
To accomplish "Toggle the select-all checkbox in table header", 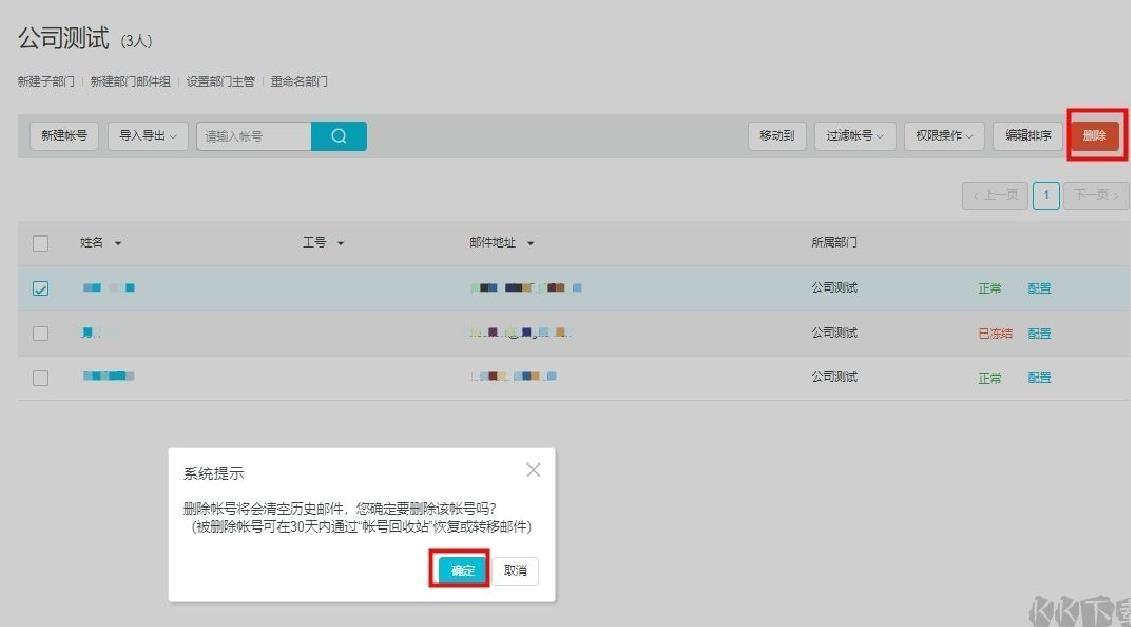I will 40,243.
